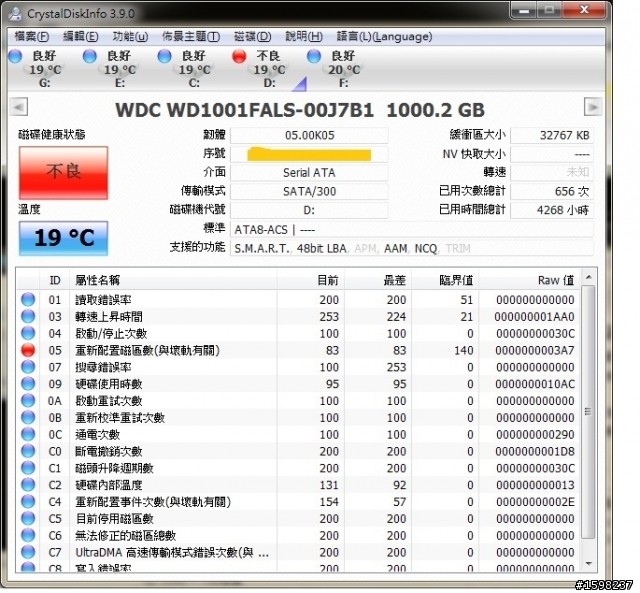Click raw value 0000000003A7
This screenshot has width=640, height=593.
click(x=535, y=350)
